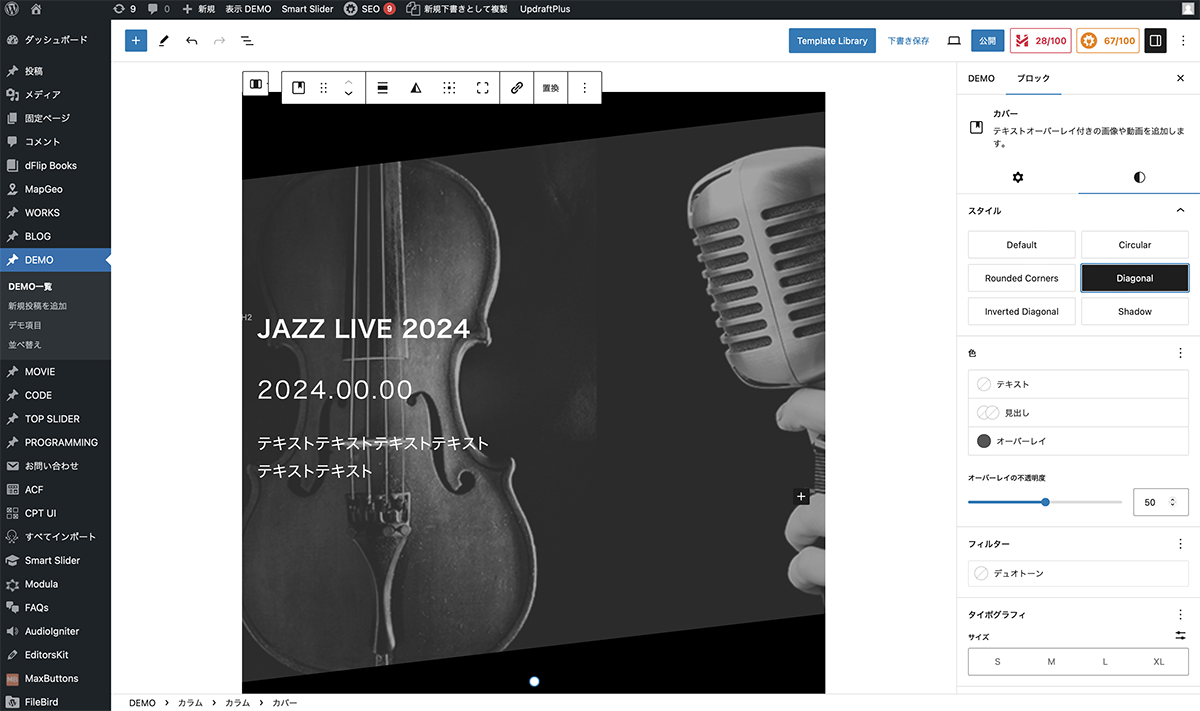
Task: Open the document overview list icon
Action: pyautogui.click(x=247, y=41)
